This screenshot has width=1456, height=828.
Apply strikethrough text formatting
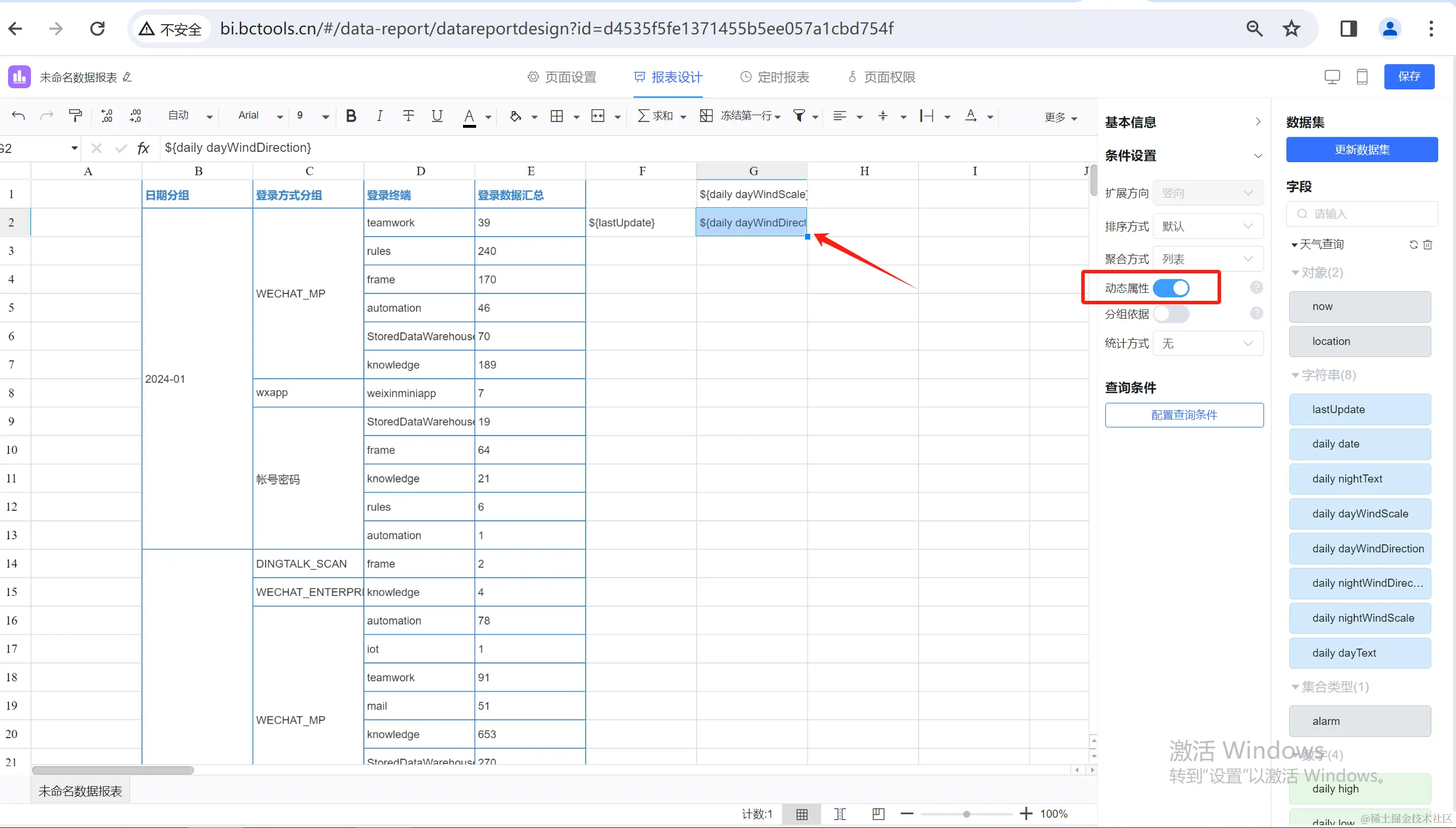(408, 116)
